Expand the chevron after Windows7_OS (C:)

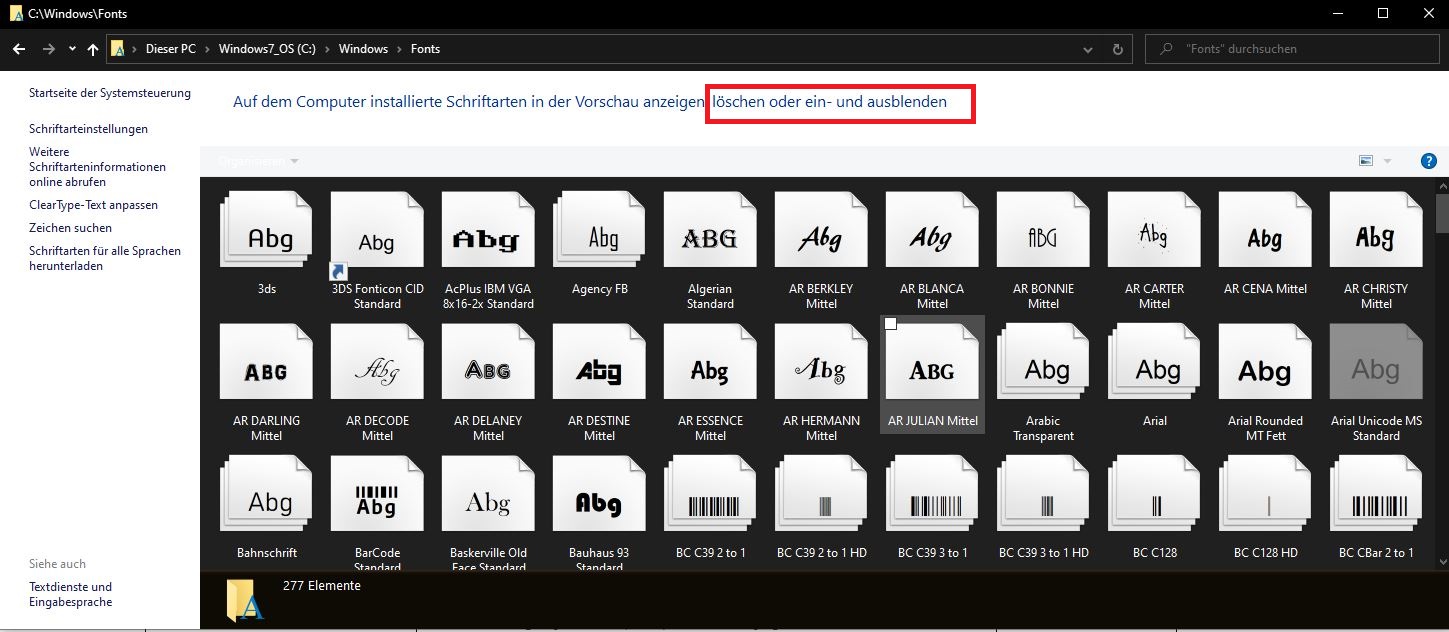327,49
